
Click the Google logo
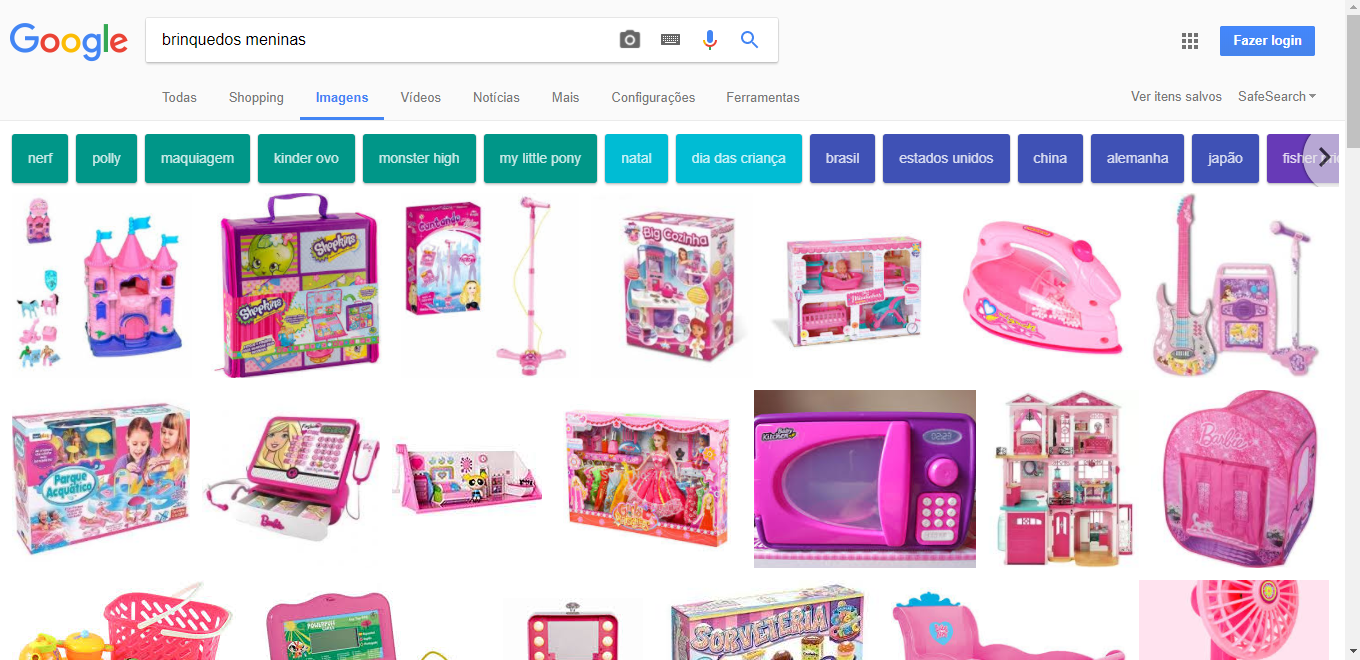click(x=69, y=41)
